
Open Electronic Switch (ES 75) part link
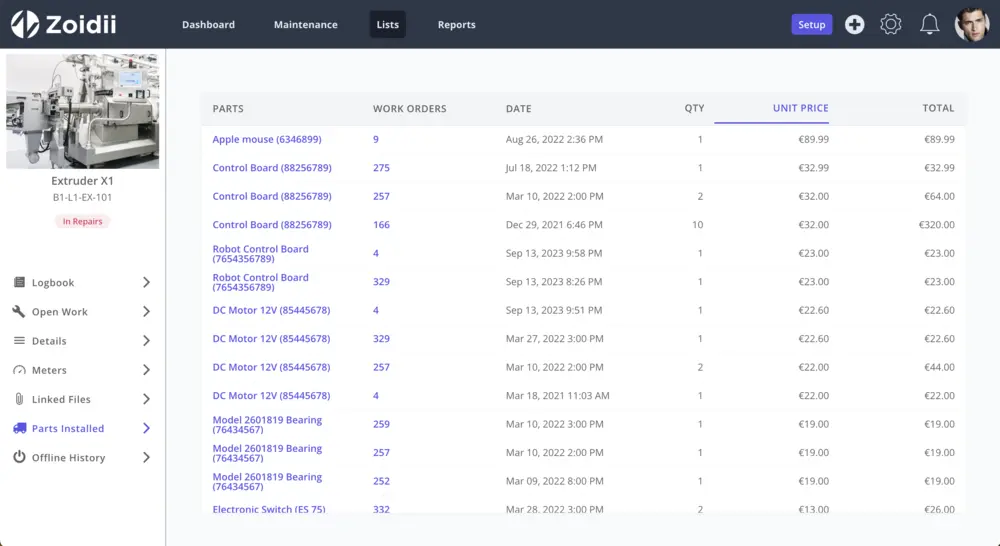268,509
